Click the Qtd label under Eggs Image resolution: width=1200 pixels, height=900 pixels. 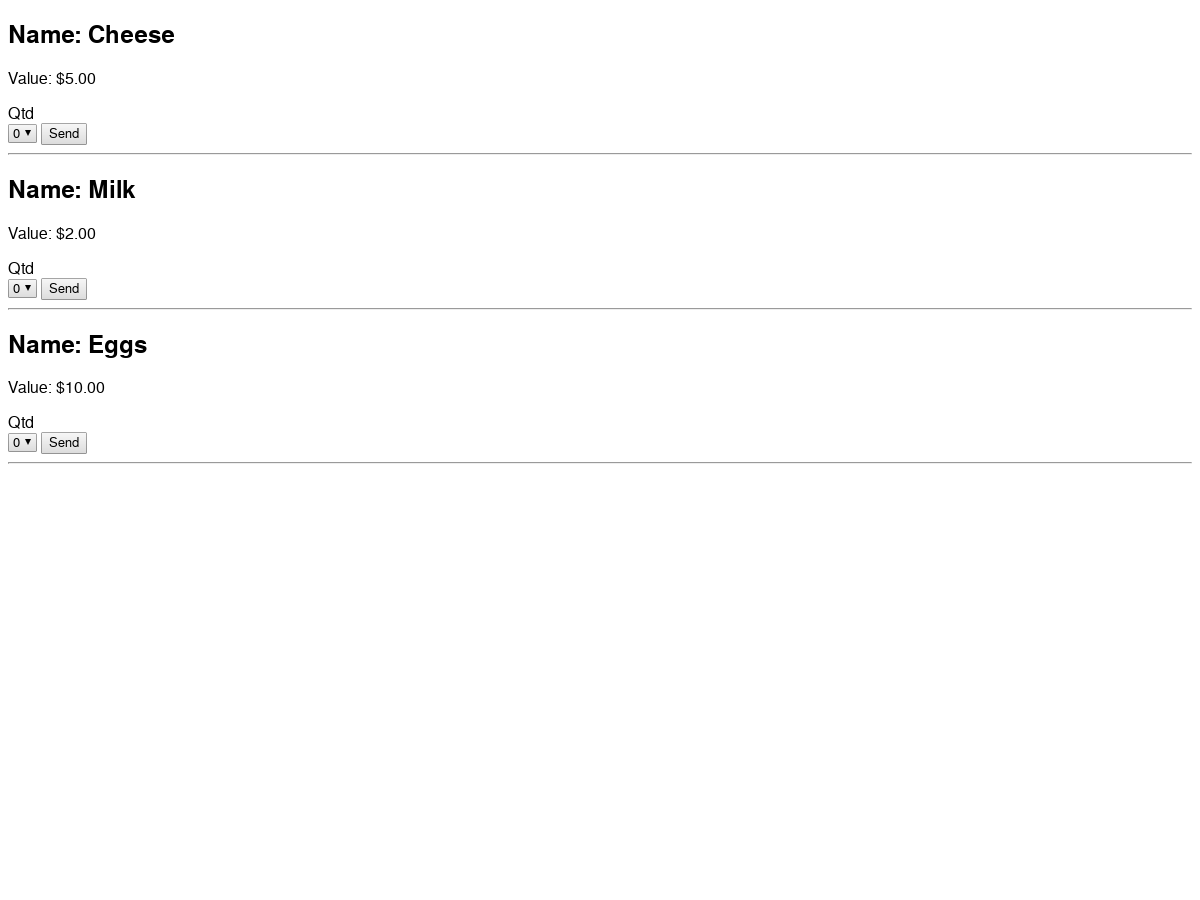(x=21, y=423)
